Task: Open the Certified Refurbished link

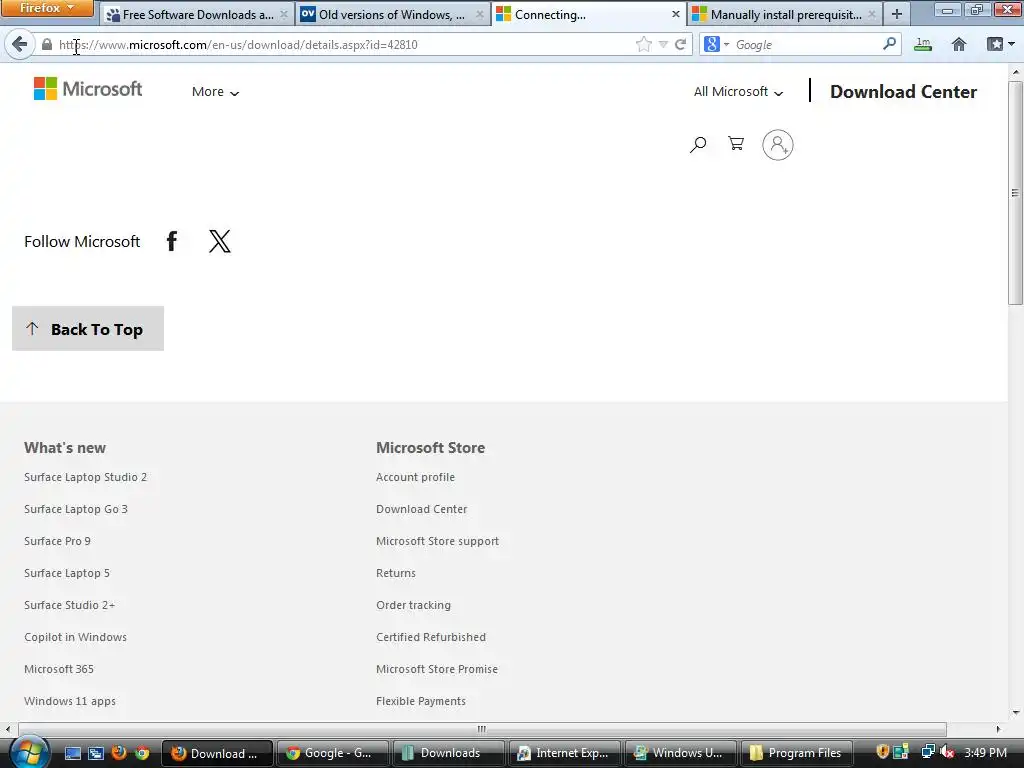Action: click(x=431, y=637)
